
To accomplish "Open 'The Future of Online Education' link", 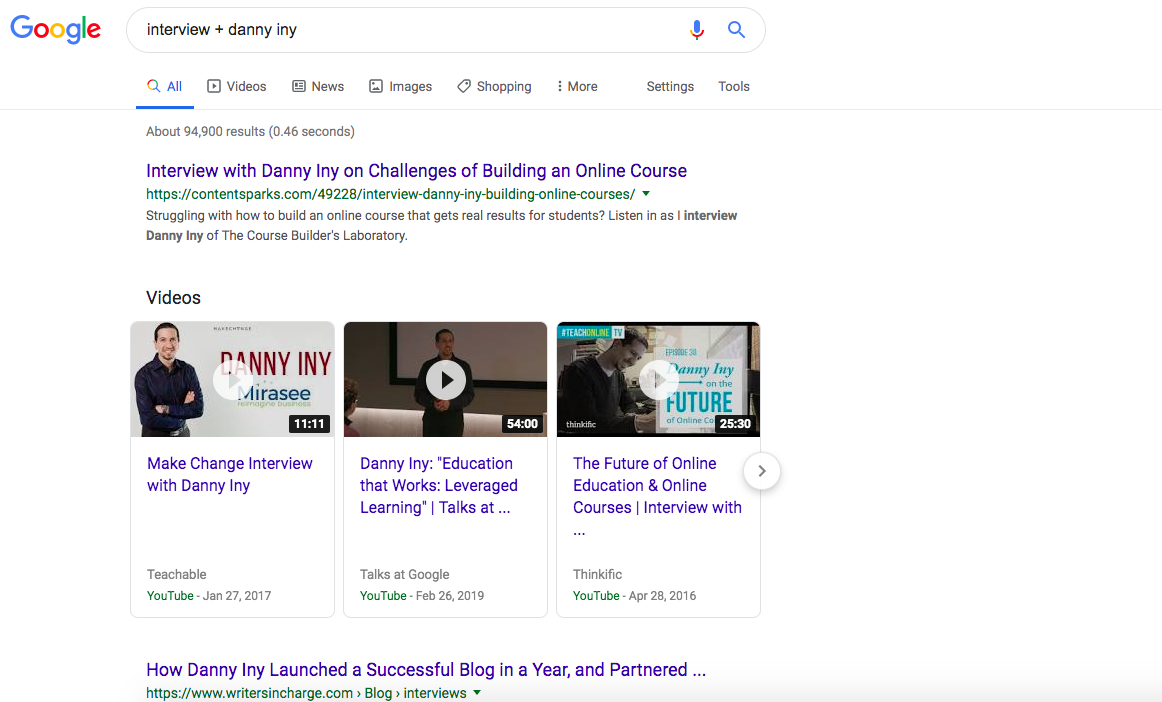I will click(x=657, y=495).
